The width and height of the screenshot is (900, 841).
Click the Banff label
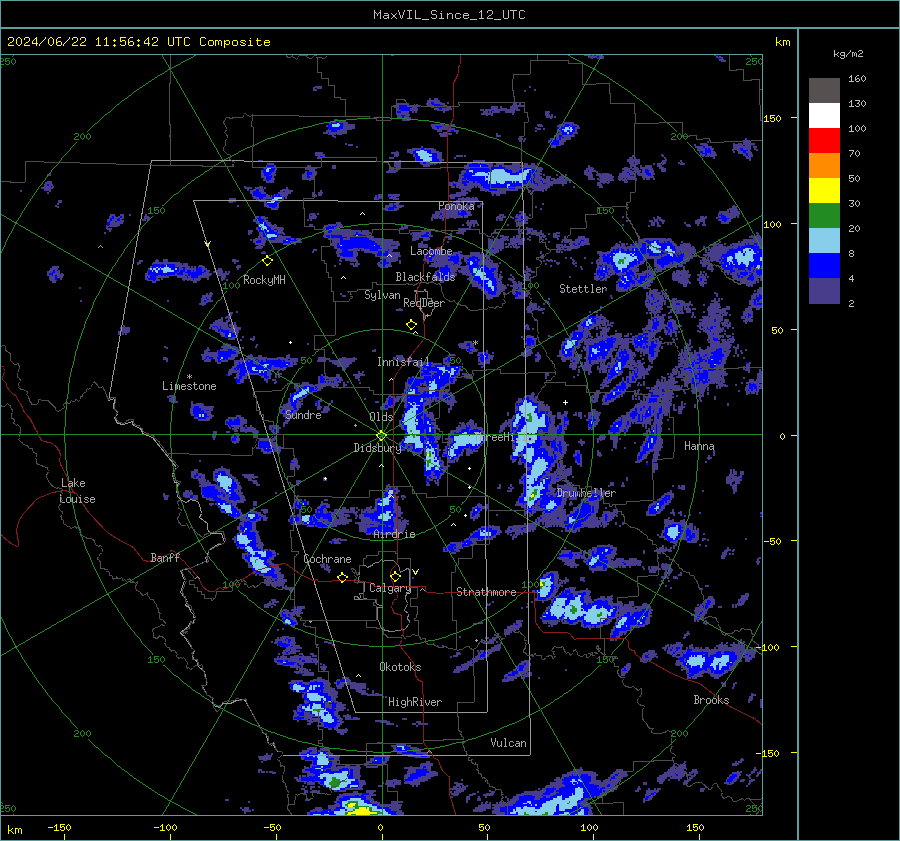tap(165, 557)
